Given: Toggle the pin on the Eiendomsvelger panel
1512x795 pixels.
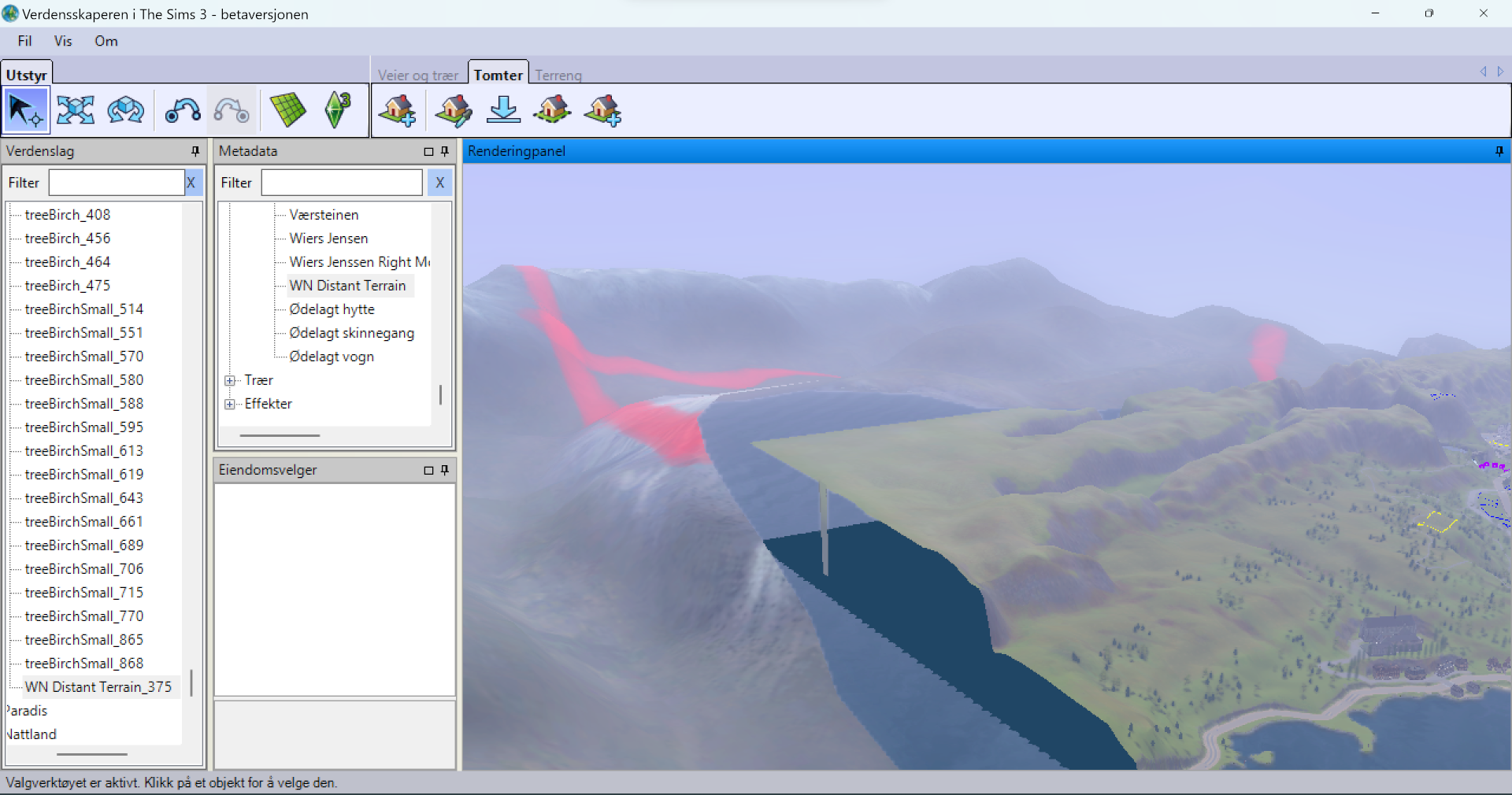Looking at the screenshot, I should [445, 470].
